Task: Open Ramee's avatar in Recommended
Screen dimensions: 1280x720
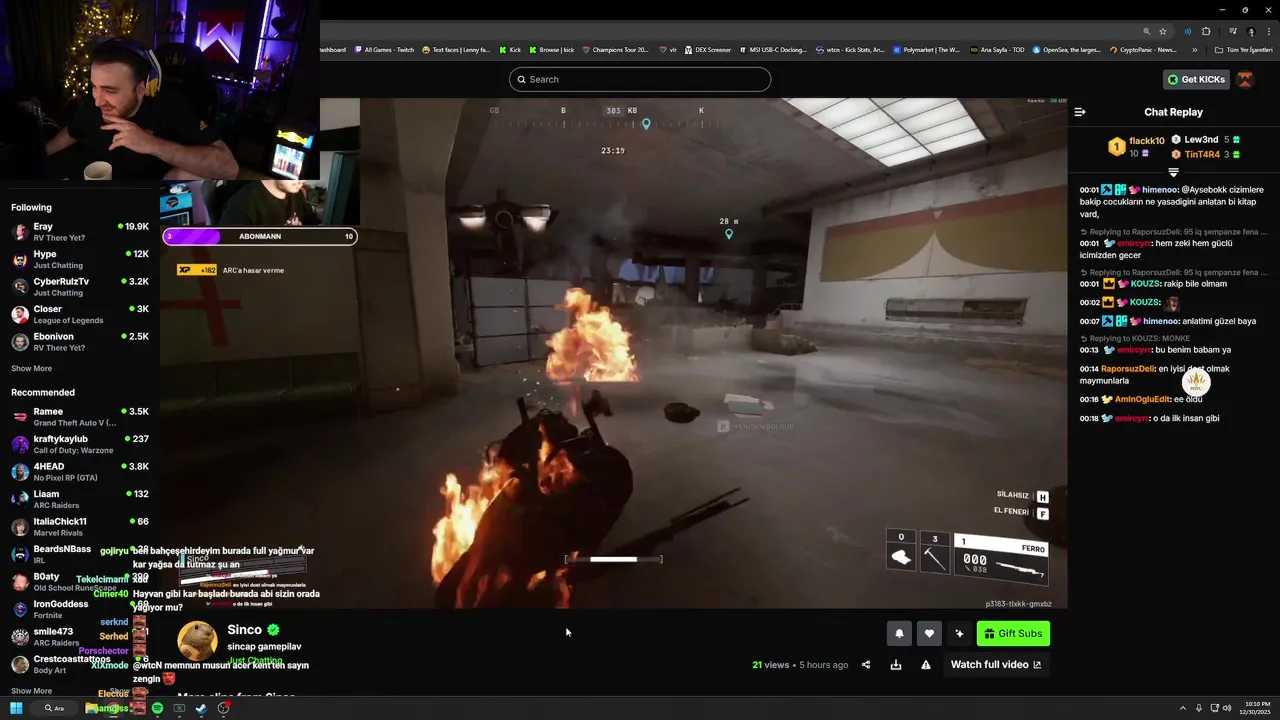Action: 20,417
